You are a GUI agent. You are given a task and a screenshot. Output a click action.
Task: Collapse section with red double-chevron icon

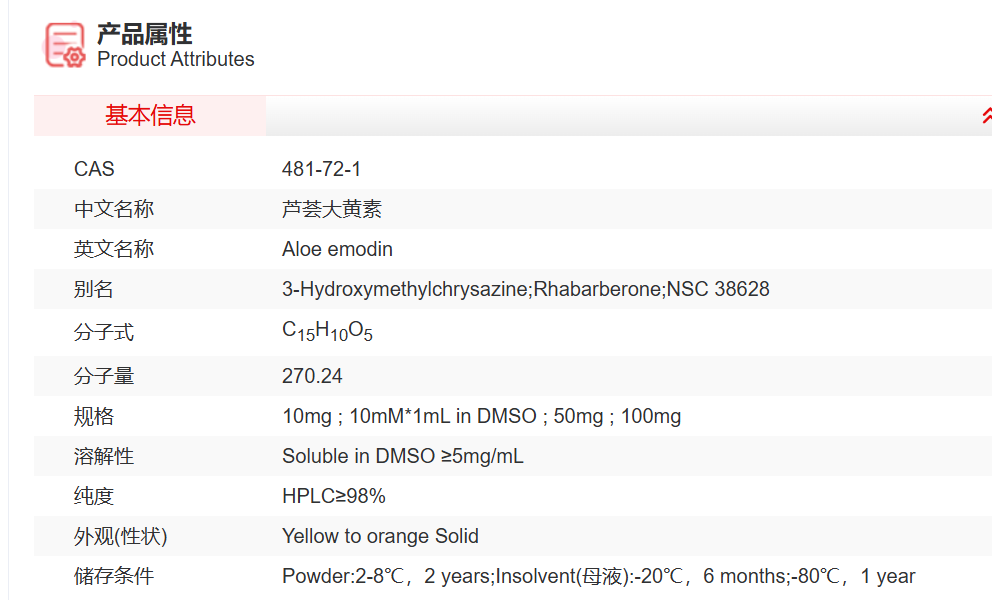(985, 116)
